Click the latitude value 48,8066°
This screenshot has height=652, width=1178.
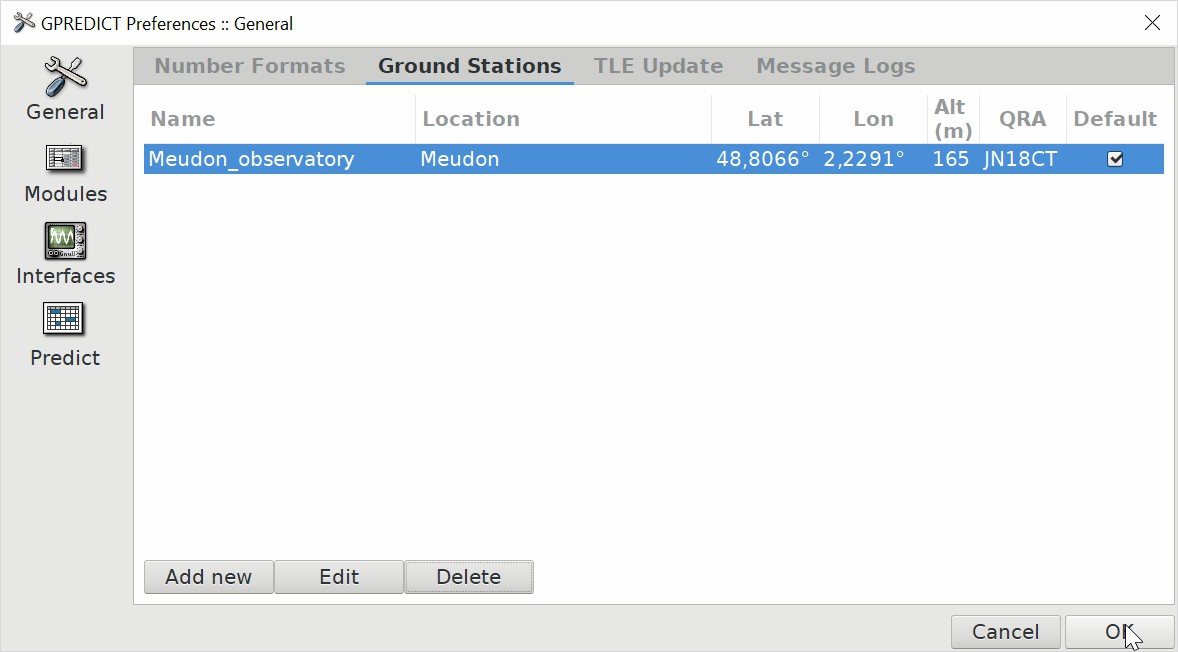pos(763,159)
